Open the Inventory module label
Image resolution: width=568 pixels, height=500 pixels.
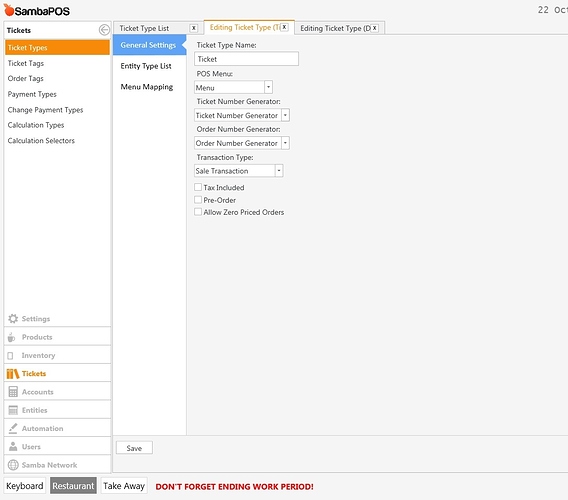[x=38, y=355]
